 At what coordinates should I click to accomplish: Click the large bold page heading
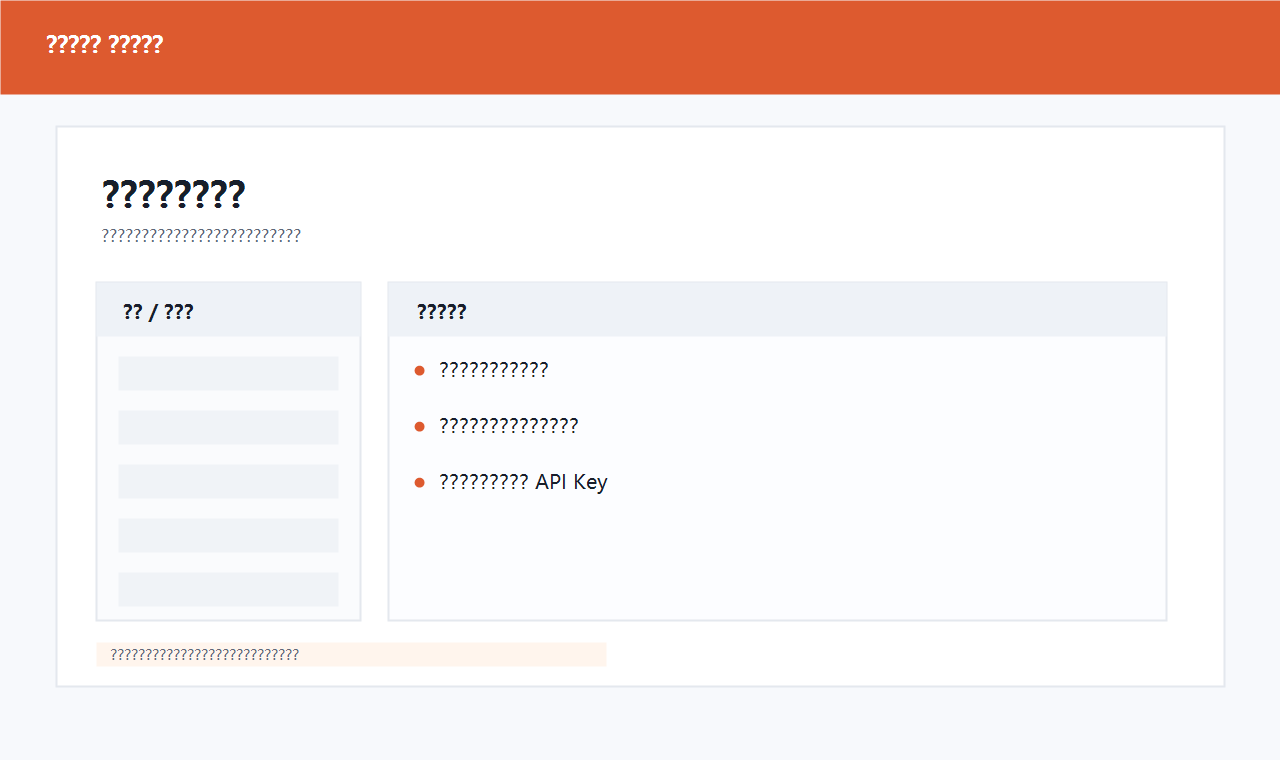pos(173,194)
